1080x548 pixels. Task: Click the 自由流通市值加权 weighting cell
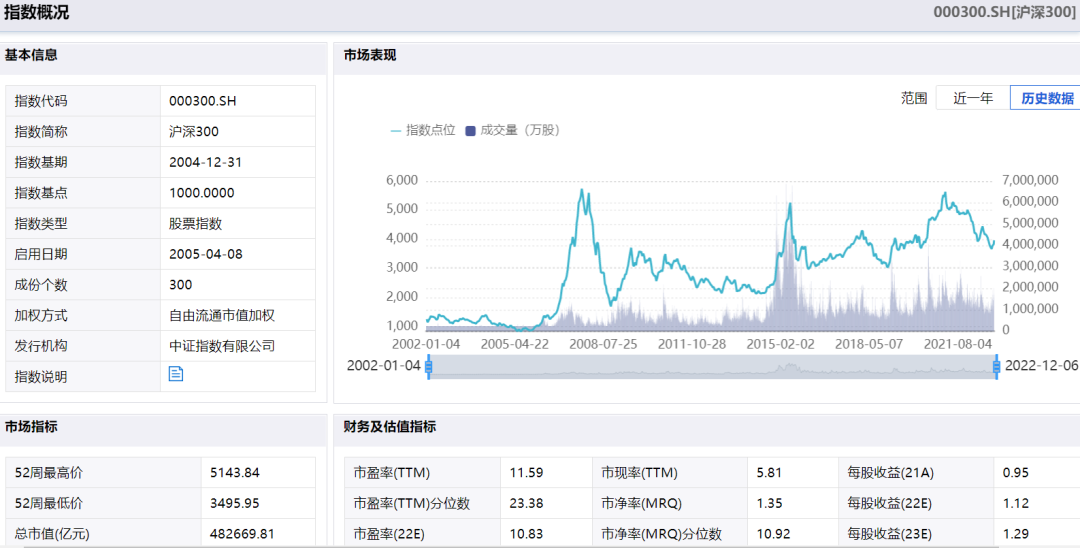222,315
